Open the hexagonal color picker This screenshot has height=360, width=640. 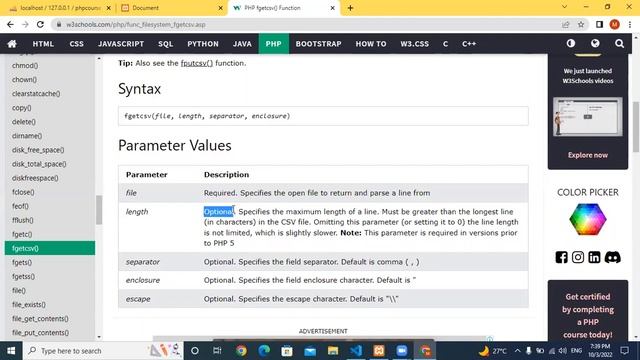[x=588, y=220]
